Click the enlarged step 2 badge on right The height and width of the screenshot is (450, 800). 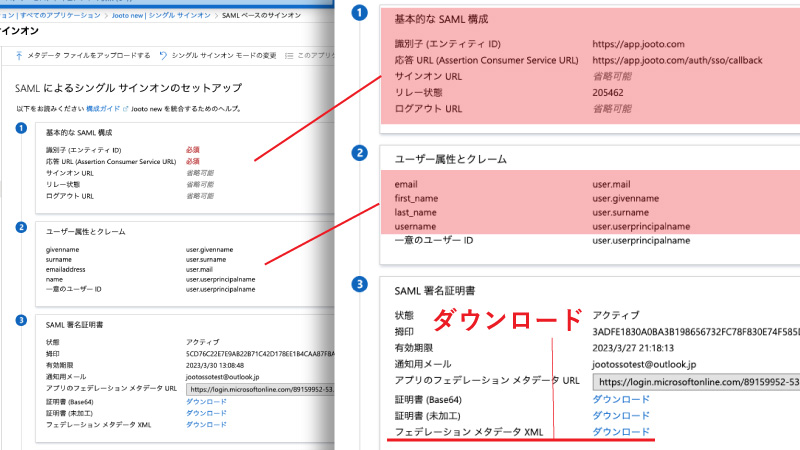pyautogui.click(x=359, y=153)
